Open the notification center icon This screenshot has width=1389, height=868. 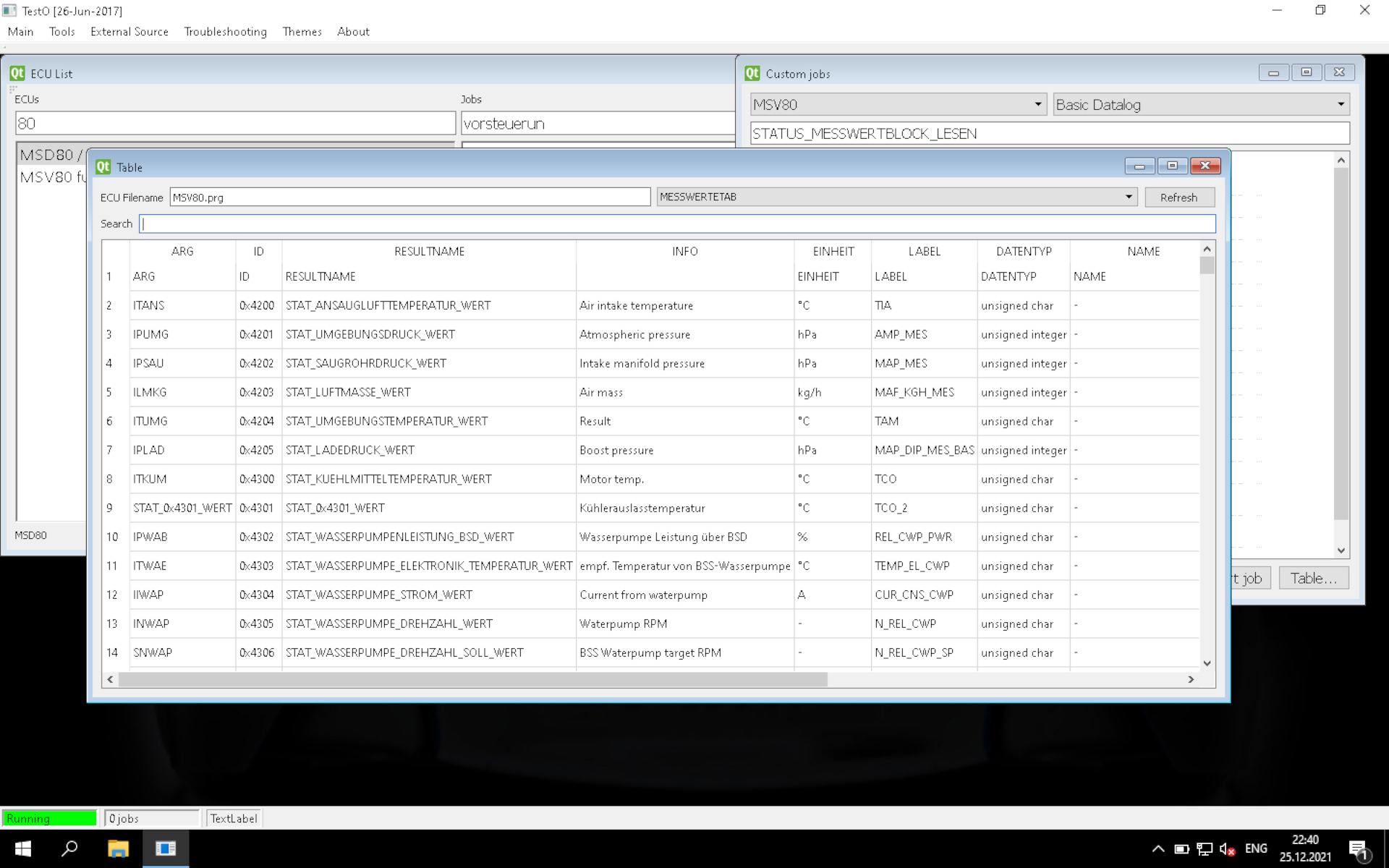[x=1359, y=849]
